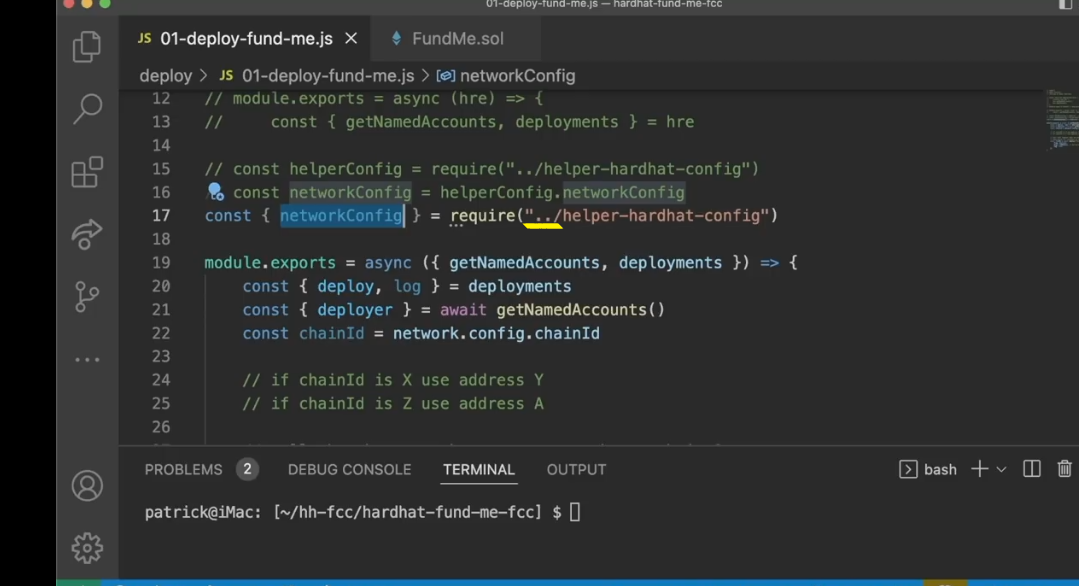Select the TERMINAL panel tab

coord(479,469)
